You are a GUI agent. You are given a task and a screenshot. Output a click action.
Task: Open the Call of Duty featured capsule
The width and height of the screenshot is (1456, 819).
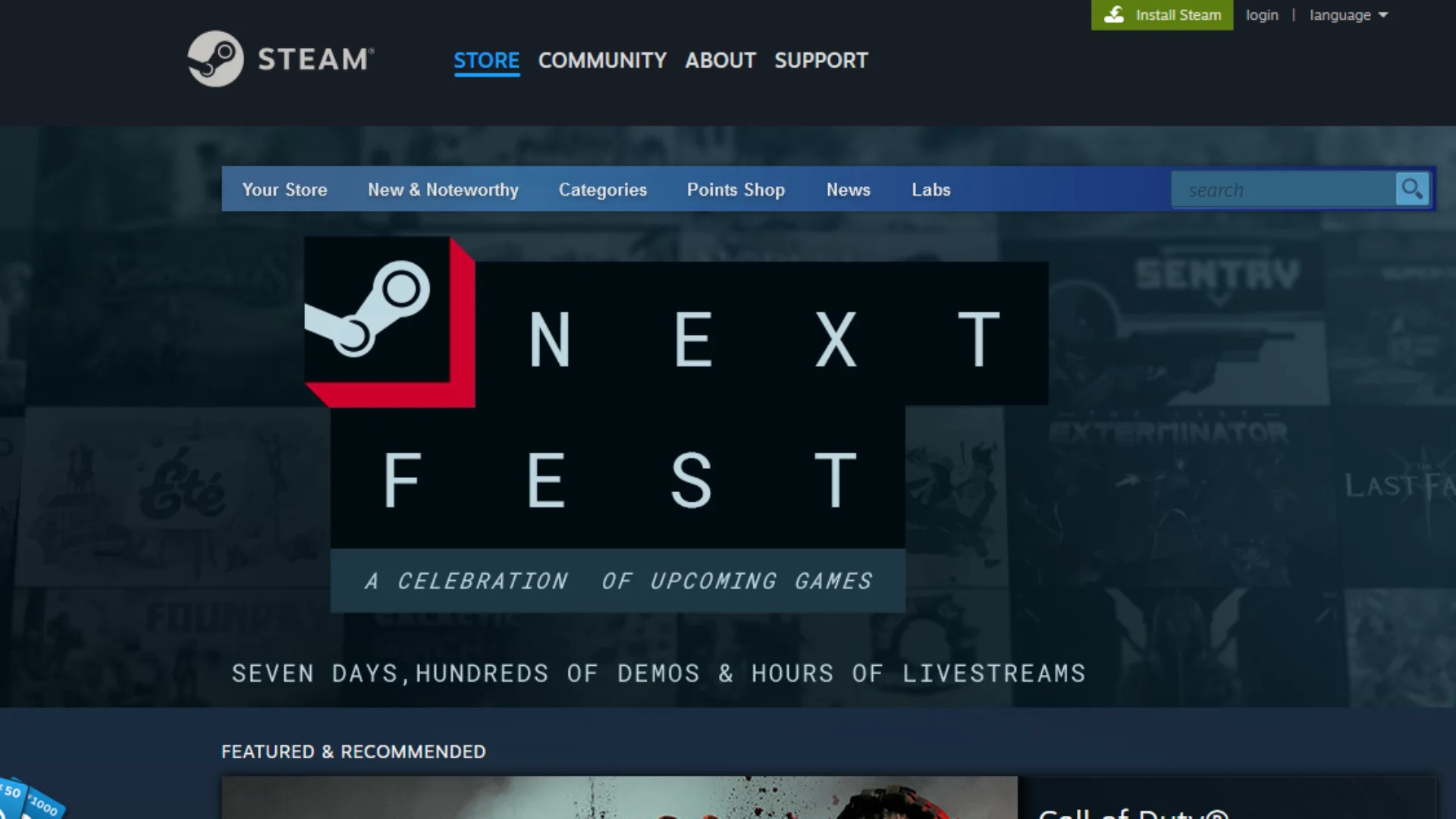click(828, 797)
